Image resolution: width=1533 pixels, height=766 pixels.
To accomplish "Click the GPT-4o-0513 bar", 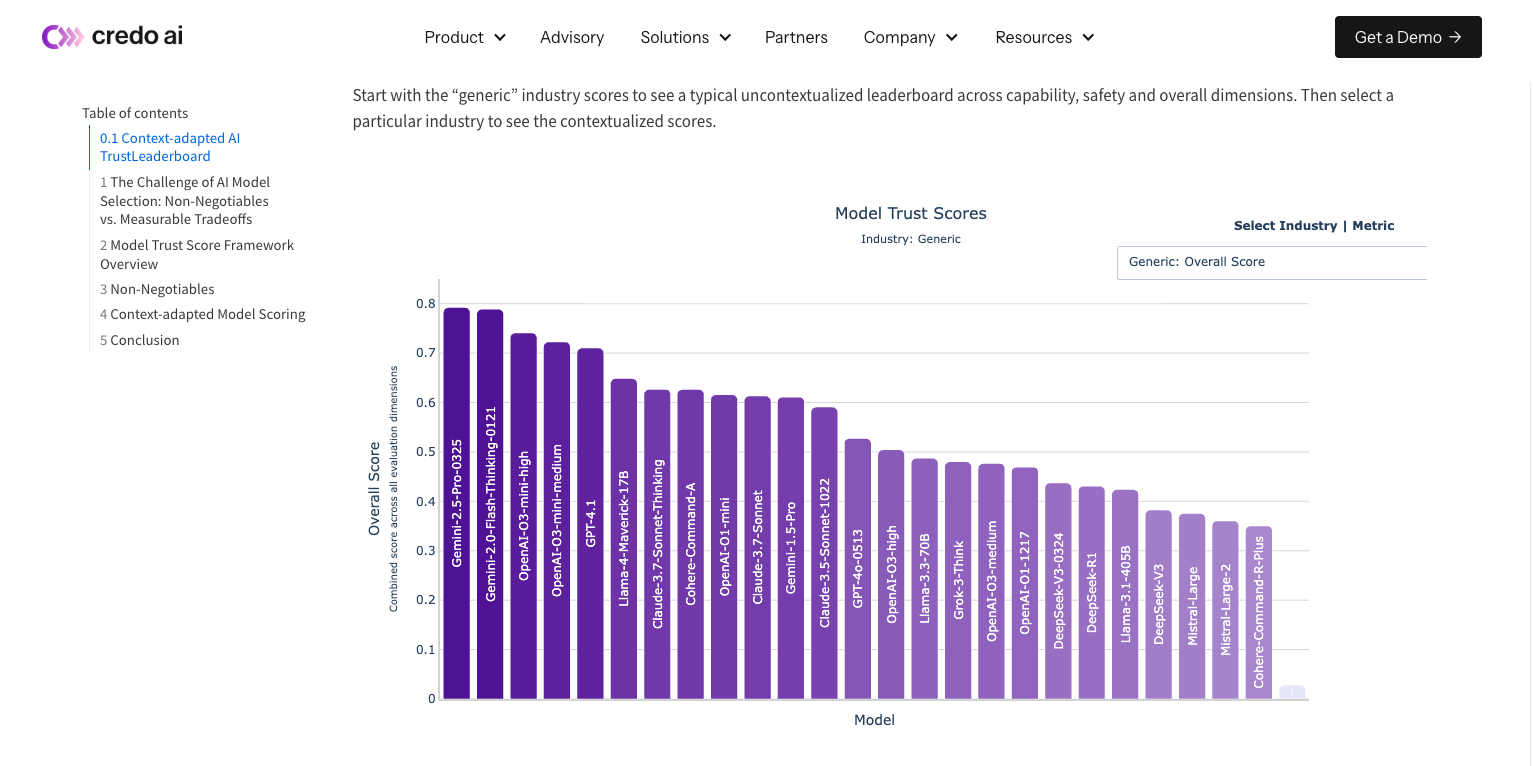I will point(858,569).
